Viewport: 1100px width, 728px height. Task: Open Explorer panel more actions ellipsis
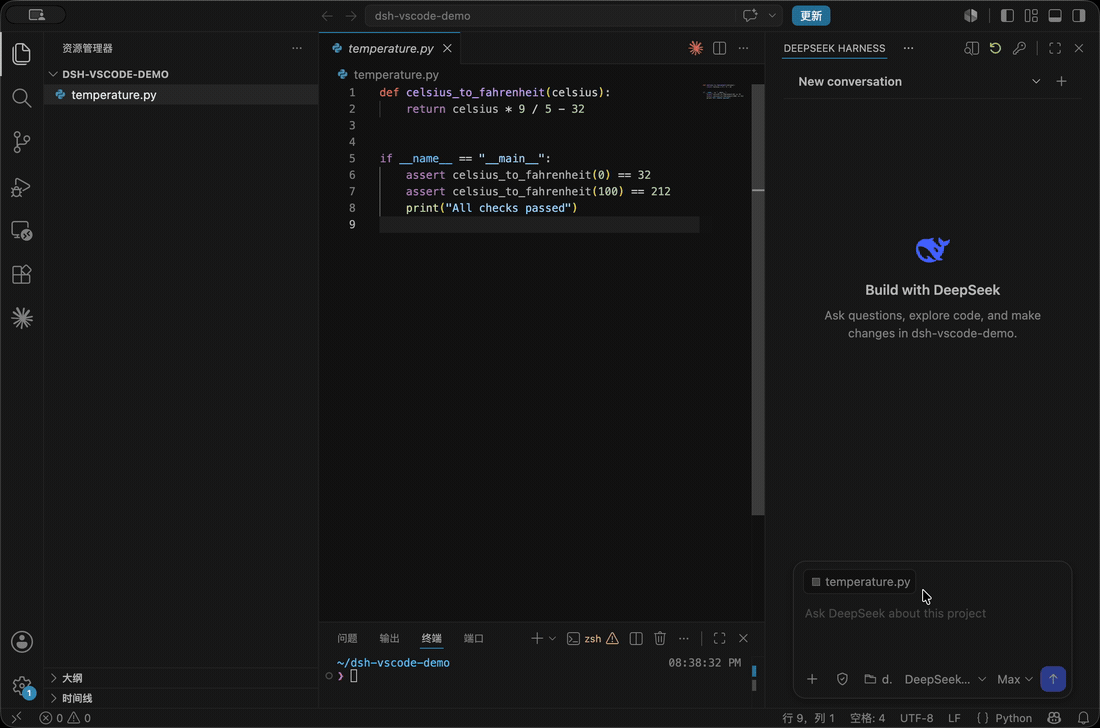tap(297, 48)
